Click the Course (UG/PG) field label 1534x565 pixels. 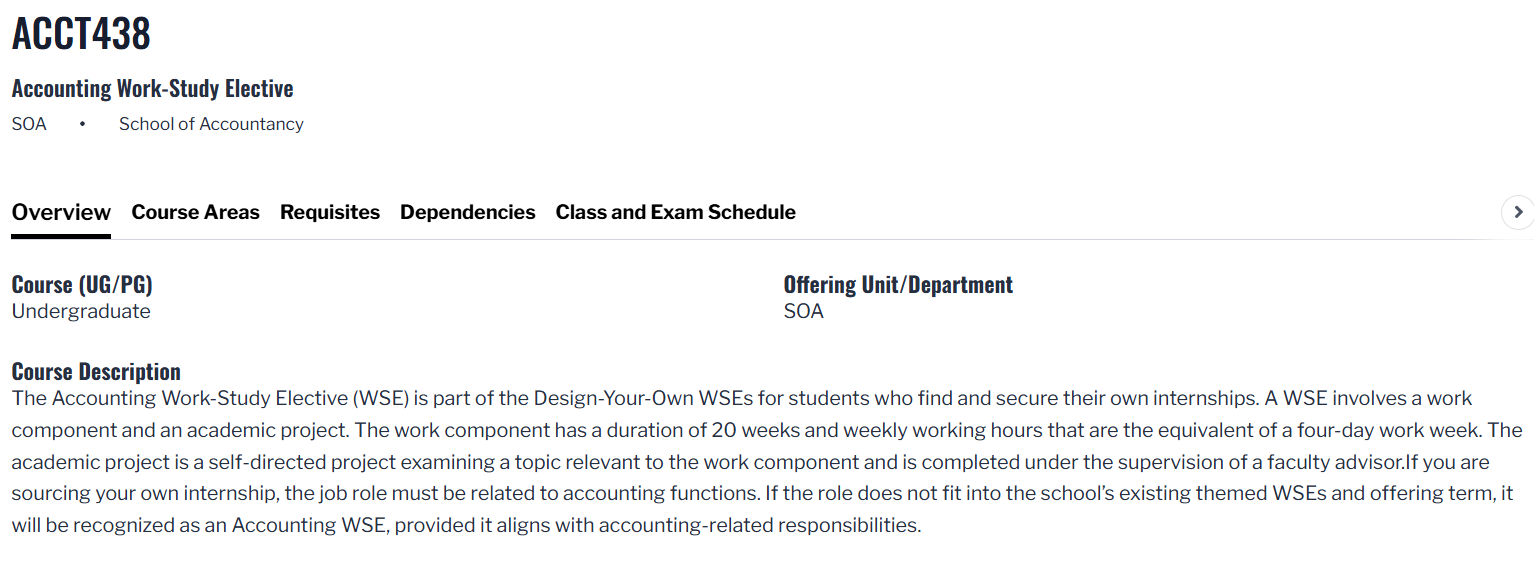[82, 285]
